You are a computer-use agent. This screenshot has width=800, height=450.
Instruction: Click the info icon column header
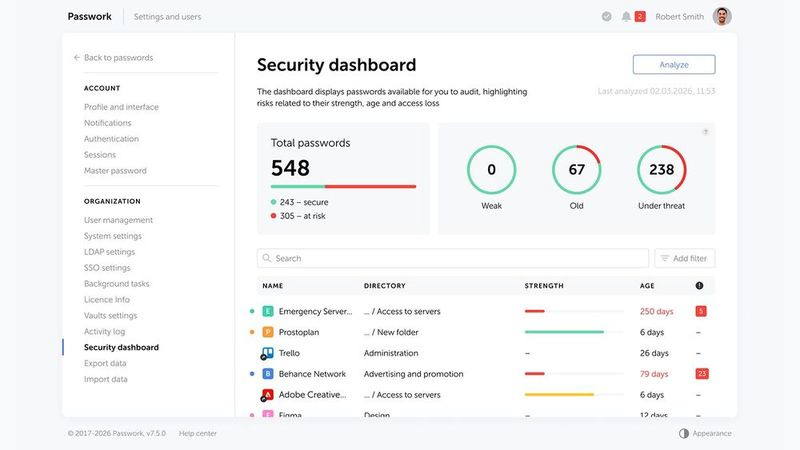(699, 286)
